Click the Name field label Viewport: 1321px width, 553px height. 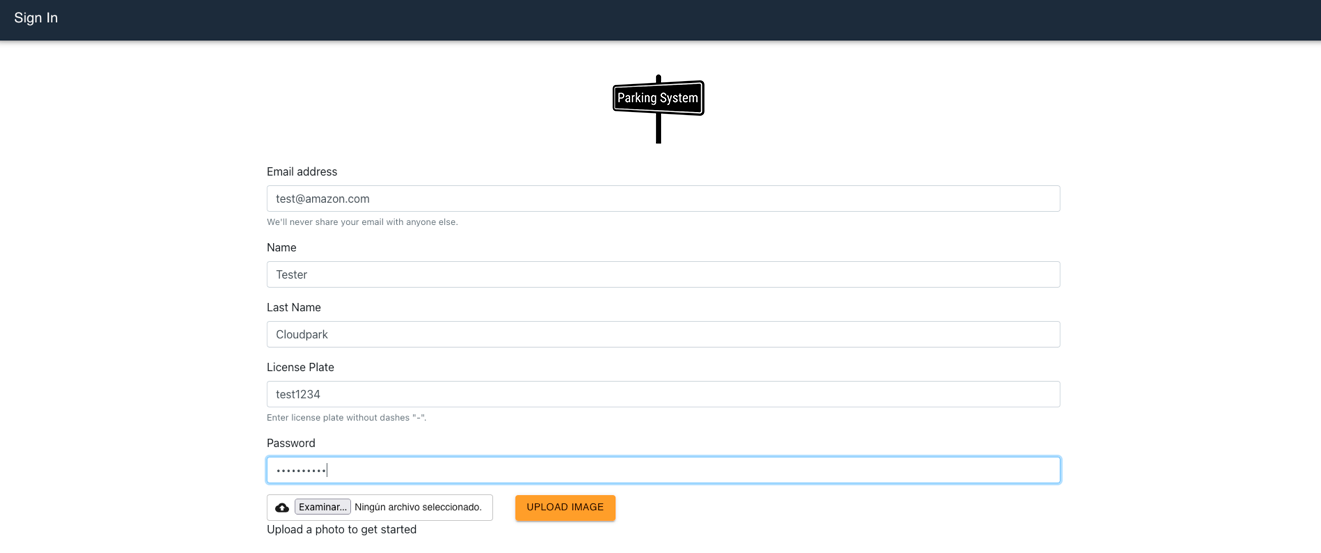281,248
